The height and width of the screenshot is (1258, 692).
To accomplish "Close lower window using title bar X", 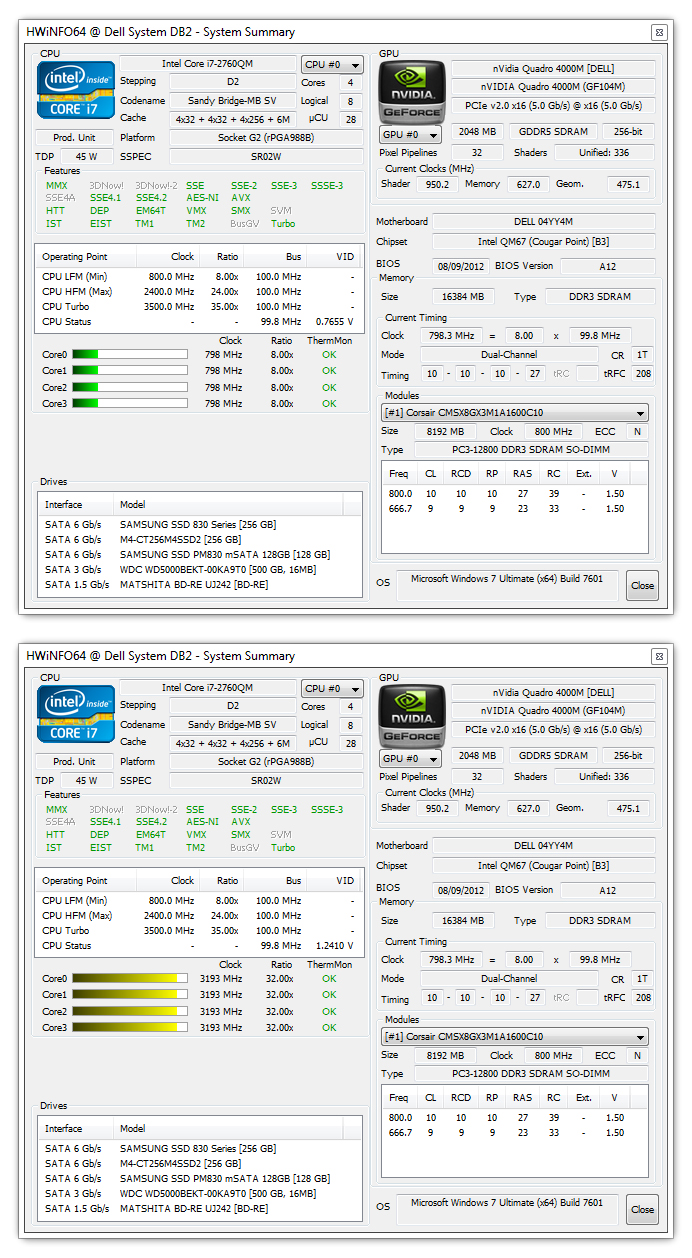I will 658,656.
